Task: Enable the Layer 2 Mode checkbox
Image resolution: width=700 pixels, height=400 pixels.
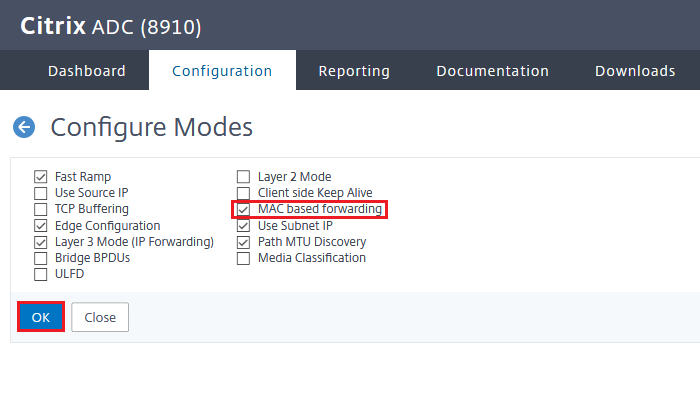Action: 243,177
